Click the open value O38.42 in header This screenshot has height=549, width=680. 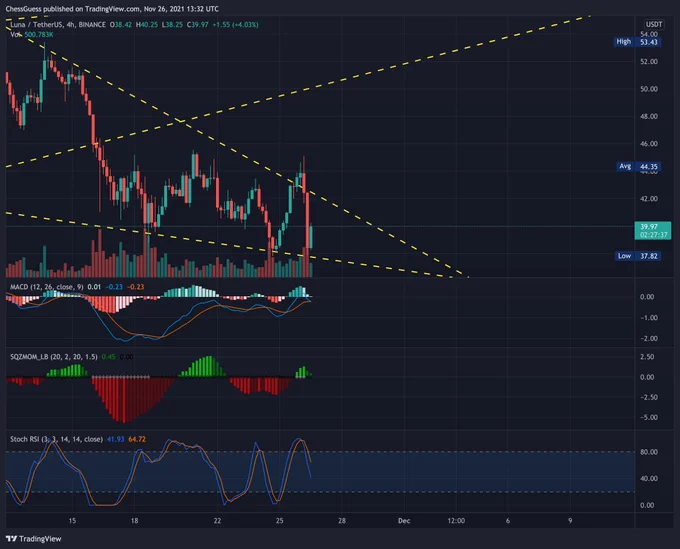pos(121,25)
